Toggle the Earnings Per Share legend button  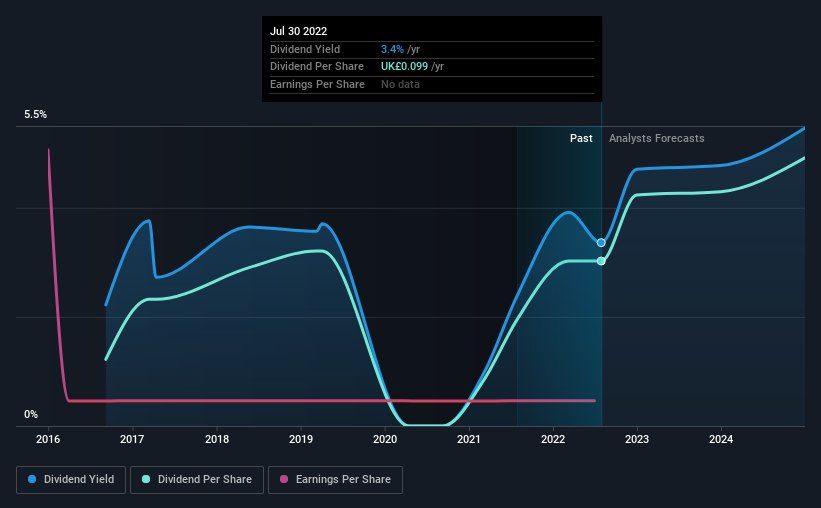tap(335, 480)
